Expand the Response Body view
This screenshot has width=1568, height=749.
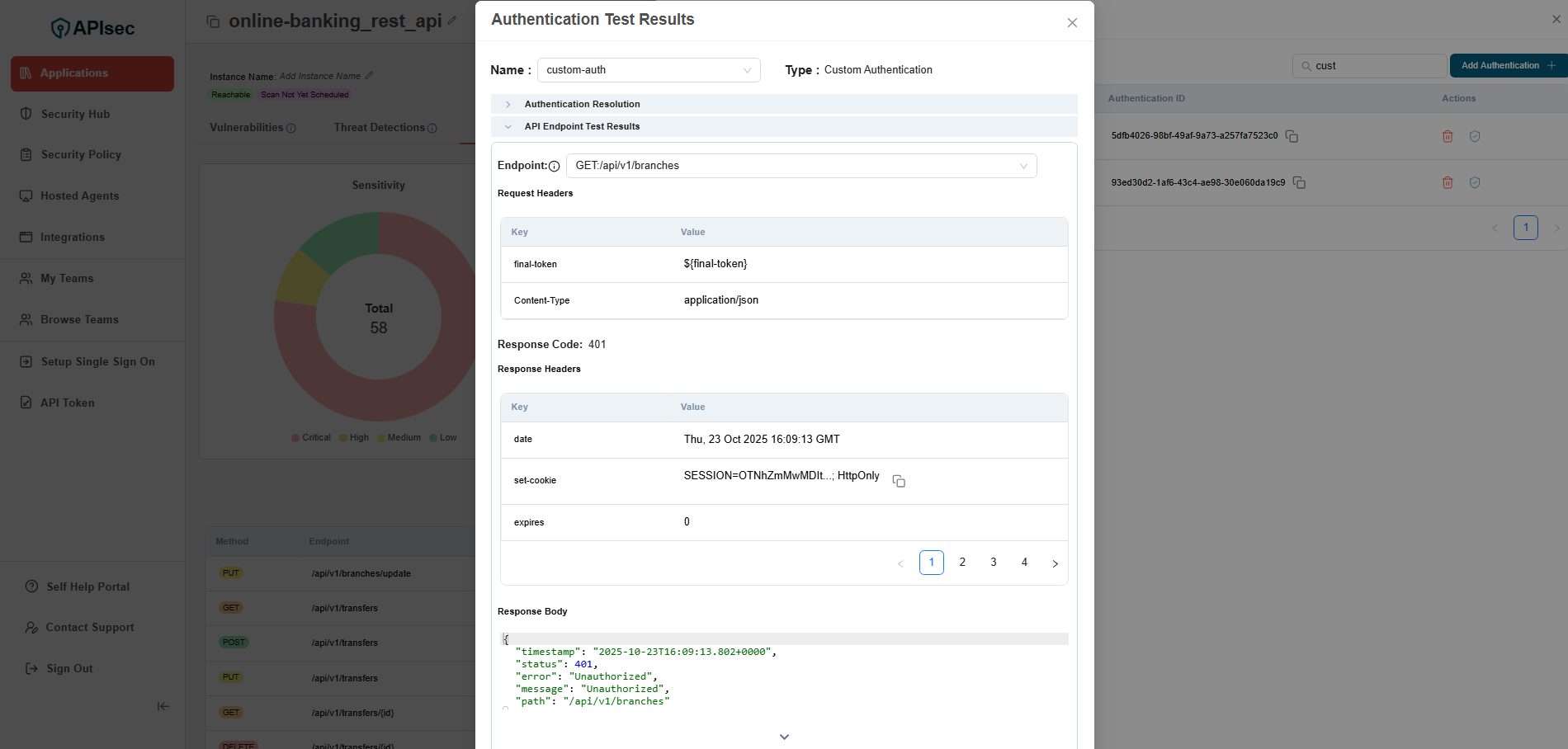pos(783,737)
